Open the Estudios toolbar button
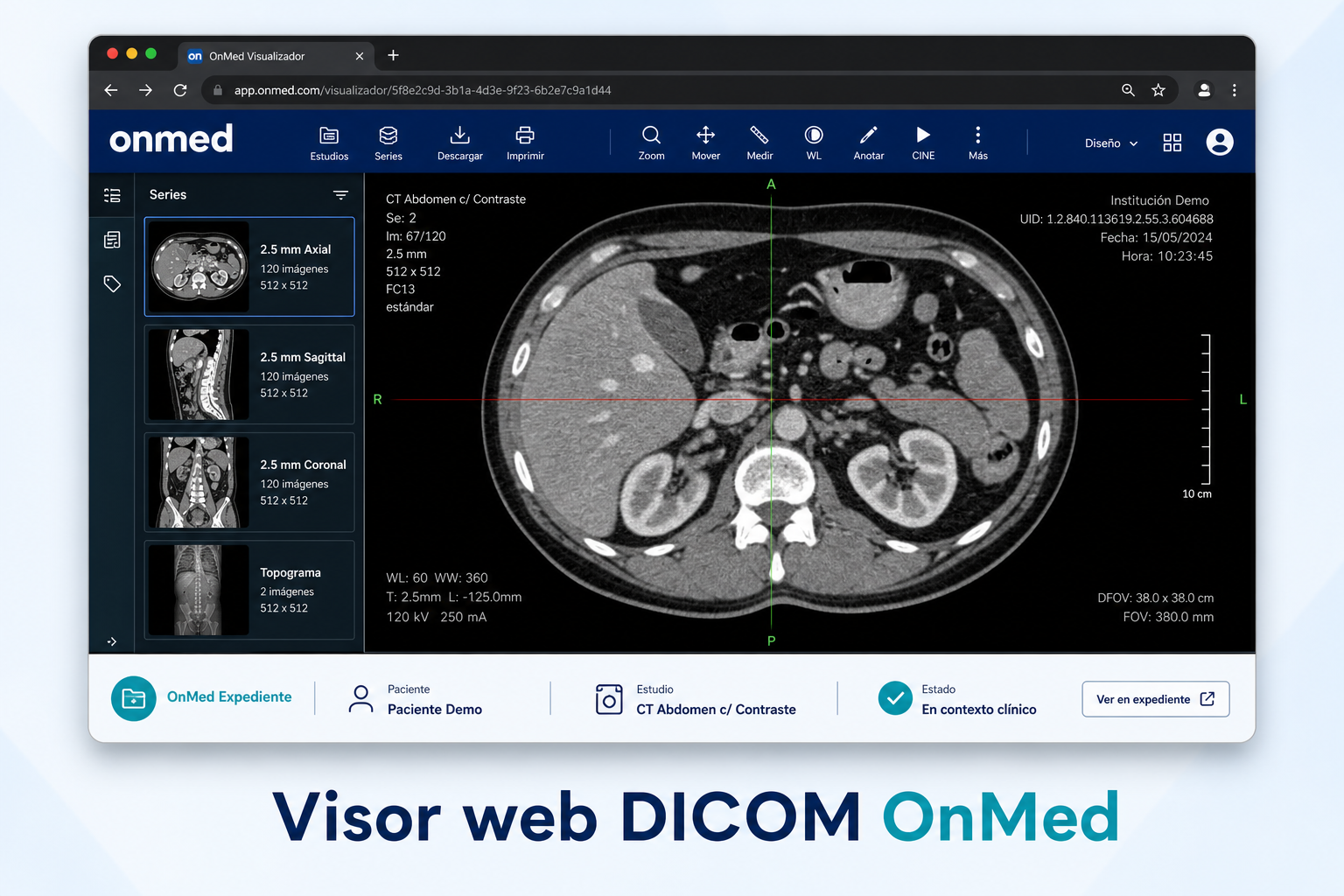 click(329, 143)
